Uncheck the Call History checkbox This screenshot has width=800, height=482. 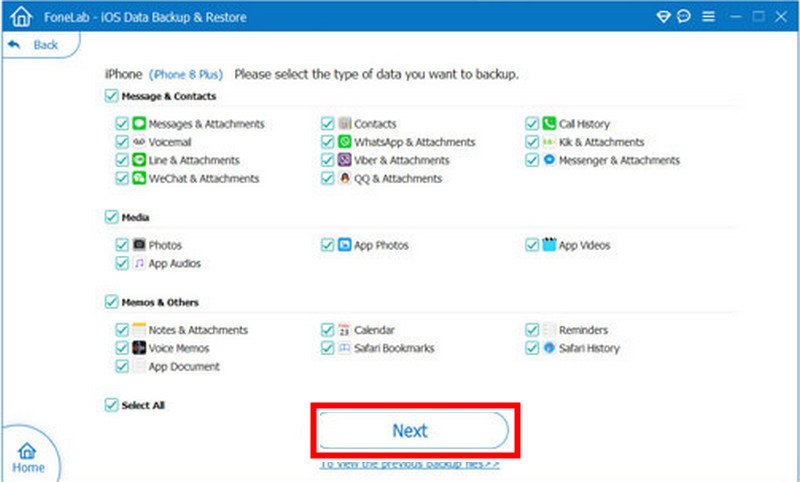click(532, 123)
